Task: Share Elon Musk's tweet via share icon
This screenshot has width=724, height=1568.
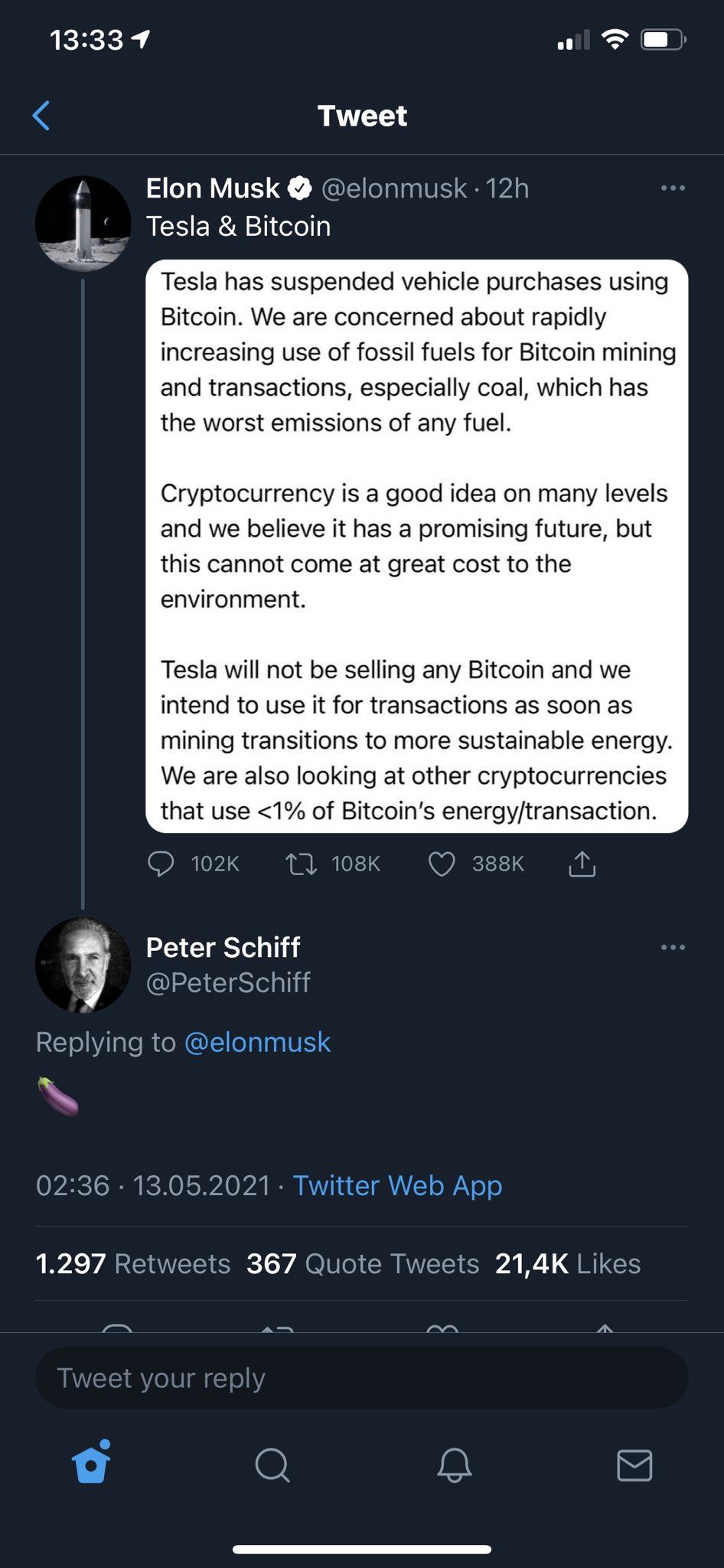Action: click(x=582, y=864)
